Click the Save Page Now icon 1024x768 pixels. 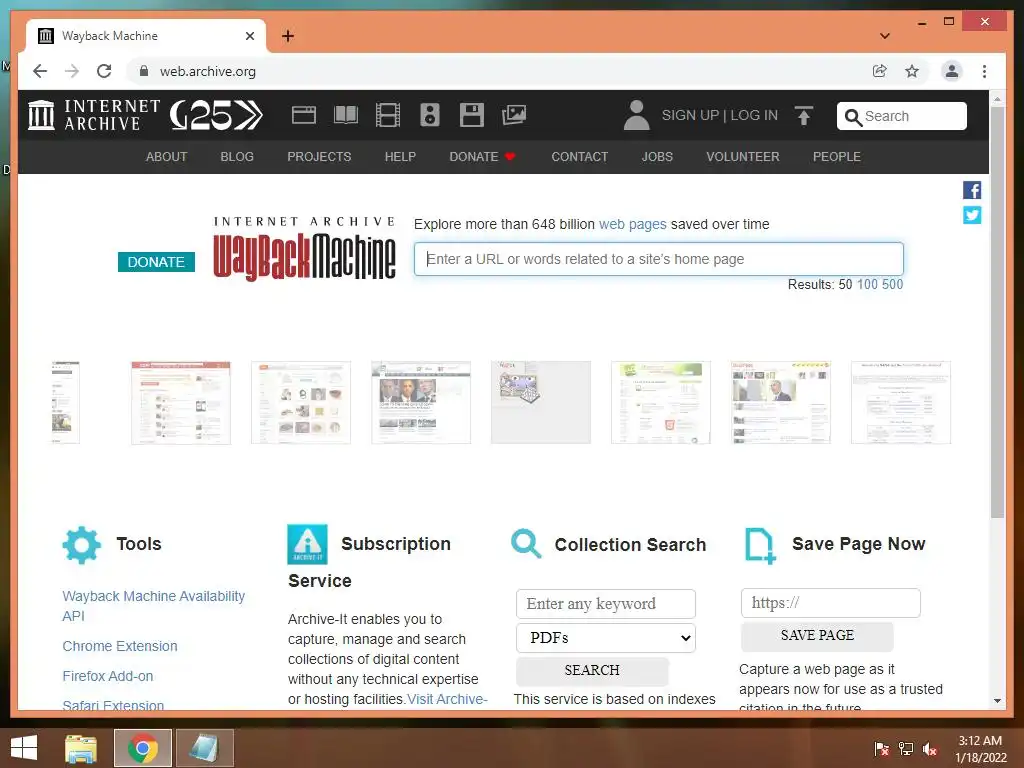point(760,545)
